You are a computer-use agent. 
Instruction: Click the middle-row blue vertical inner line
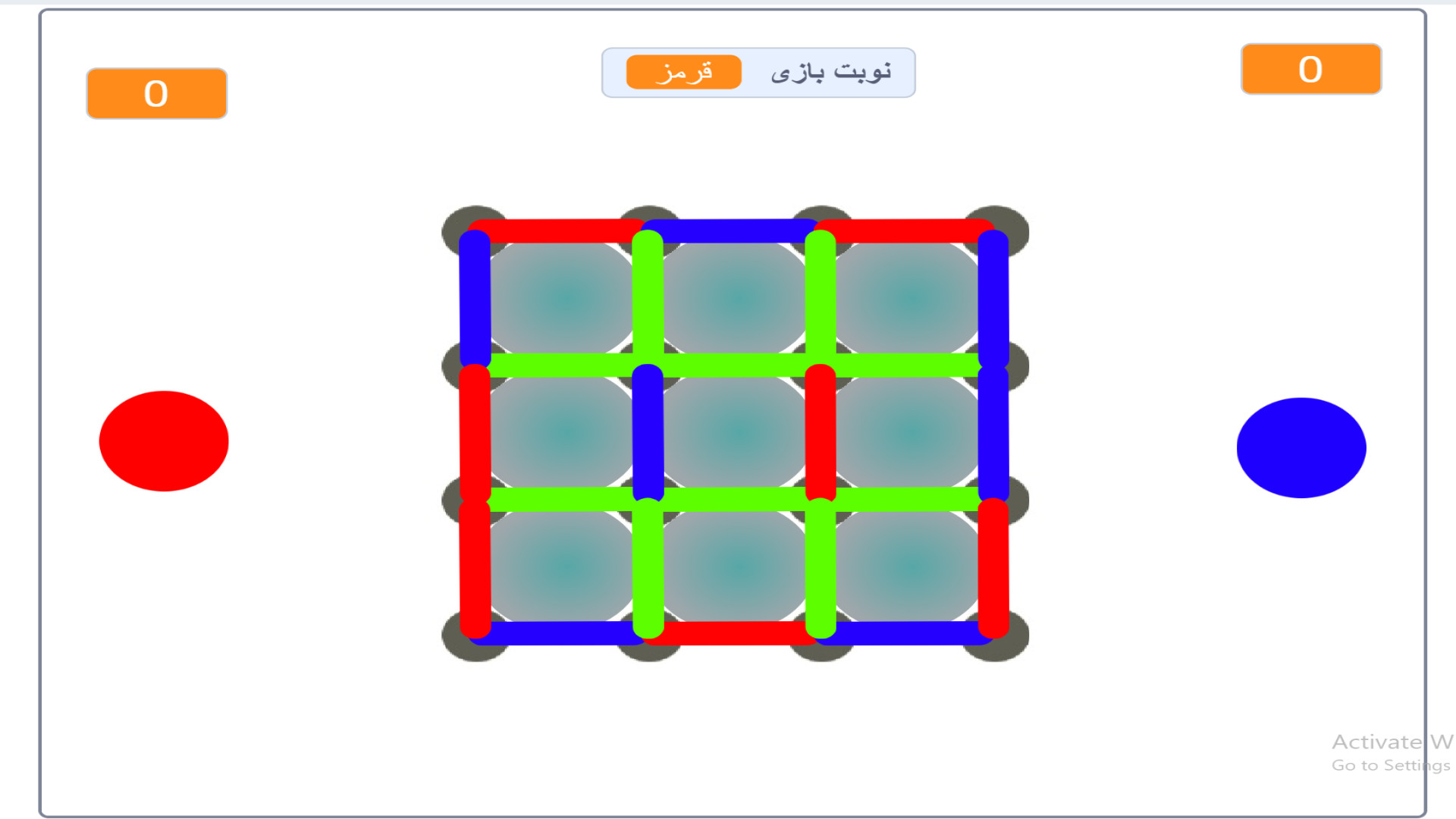tap(648, 432)
